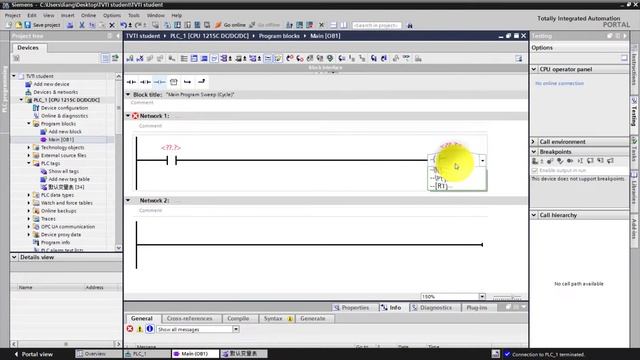The image size is (640, 360).
Task: Click the ??.? operand above the contact
Action: click(x=171, y=147)
